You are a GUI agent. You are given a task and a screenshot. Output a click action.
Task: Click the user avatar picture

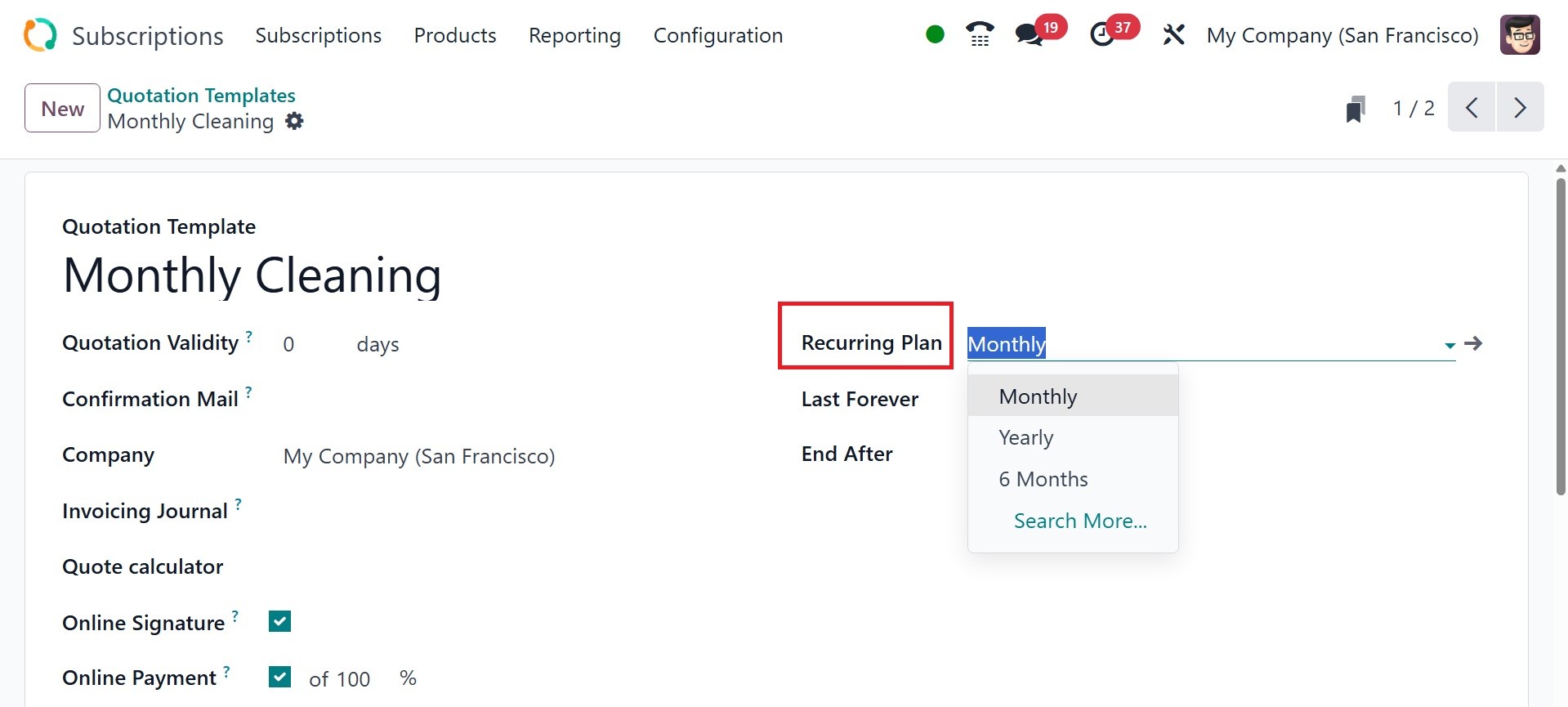[1519, 35]
